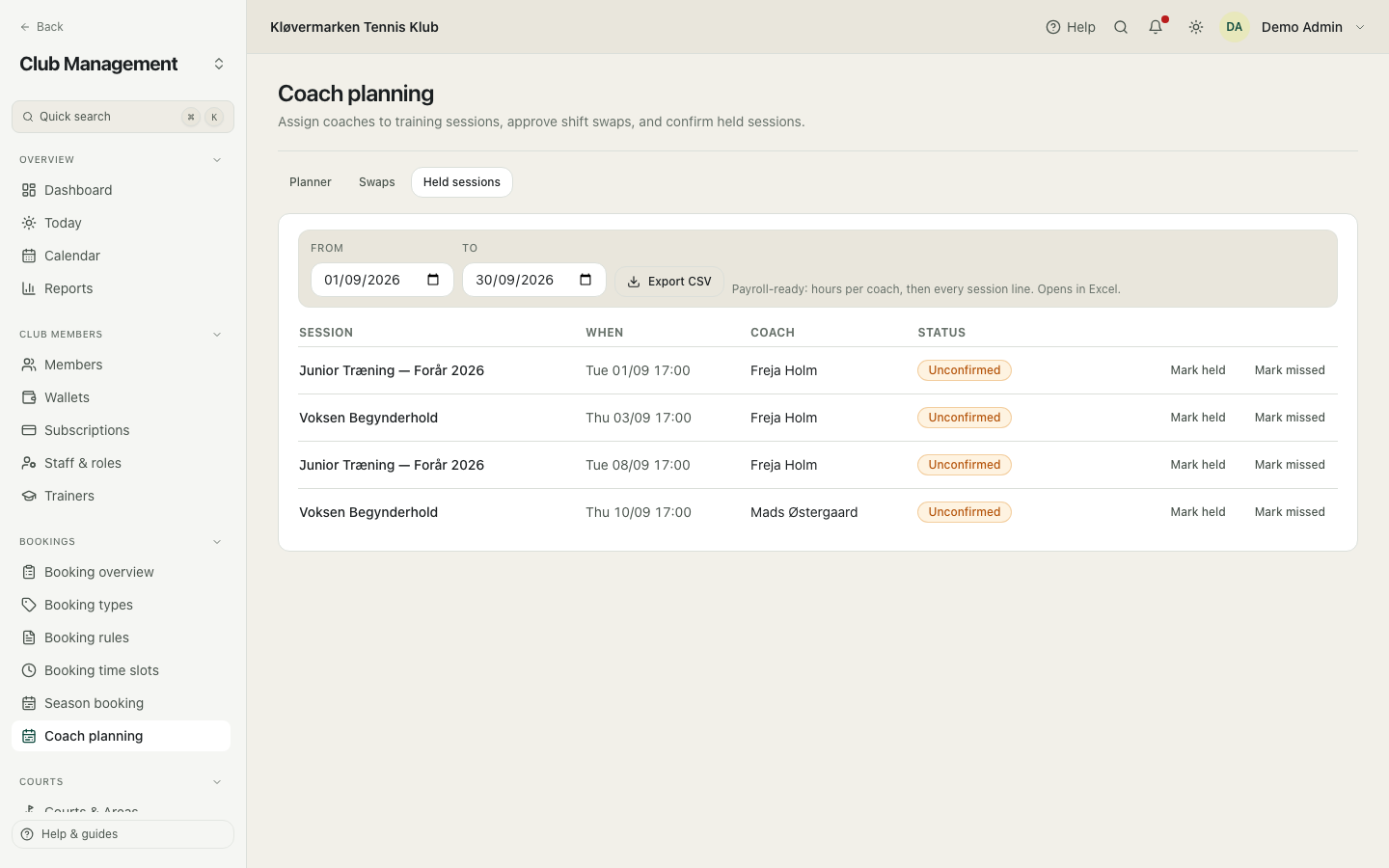This screenshot has width=1389, height=868.
Task: Click the Season booking calendar icon
Action: click(x=29, y=703)
